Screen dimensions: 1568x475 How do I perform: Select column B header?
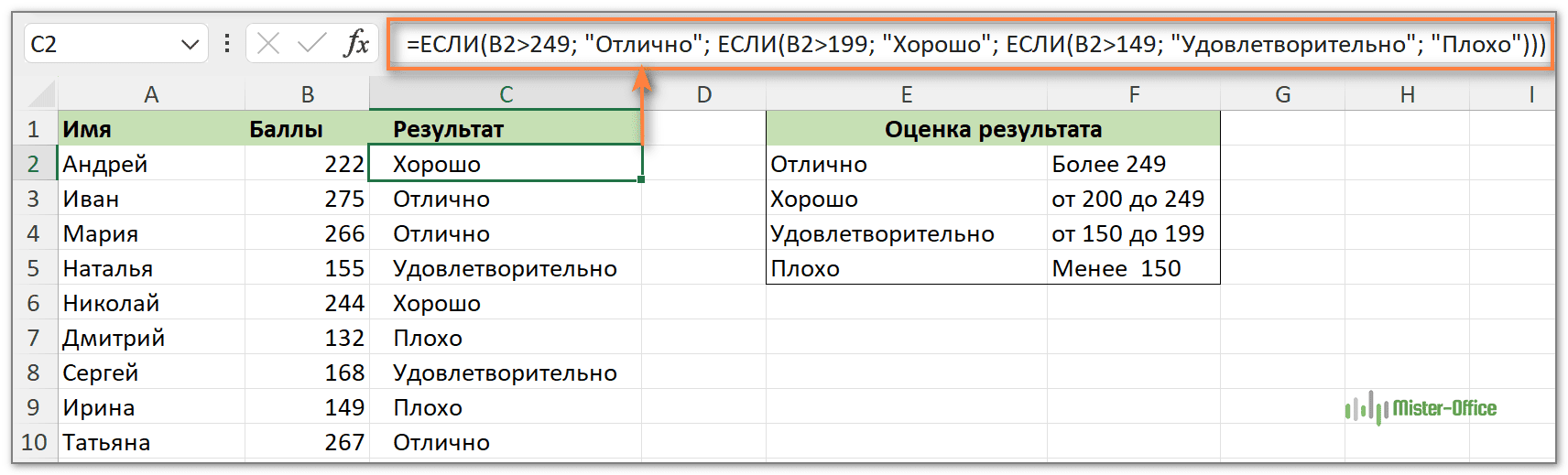(307, 94)
